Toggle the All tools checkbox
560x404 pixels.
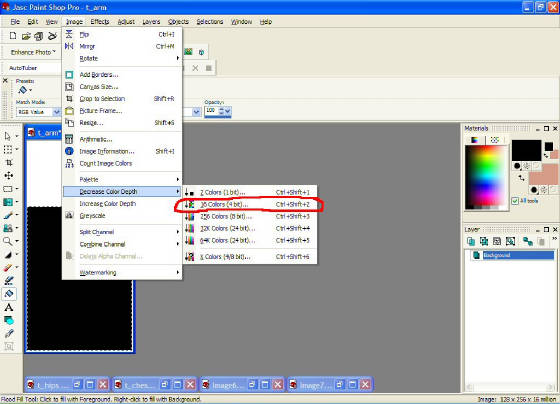pos(515,201)
